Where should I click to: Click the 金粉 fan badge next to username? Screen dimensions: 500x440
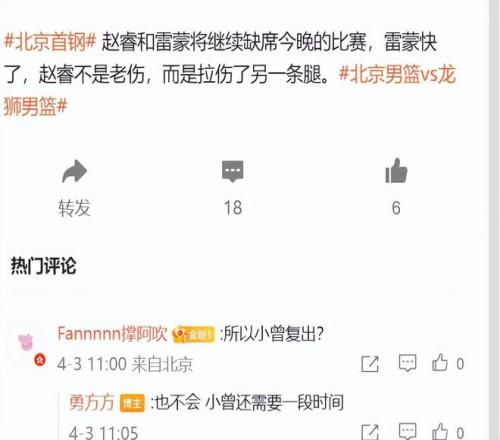[193, 334]
